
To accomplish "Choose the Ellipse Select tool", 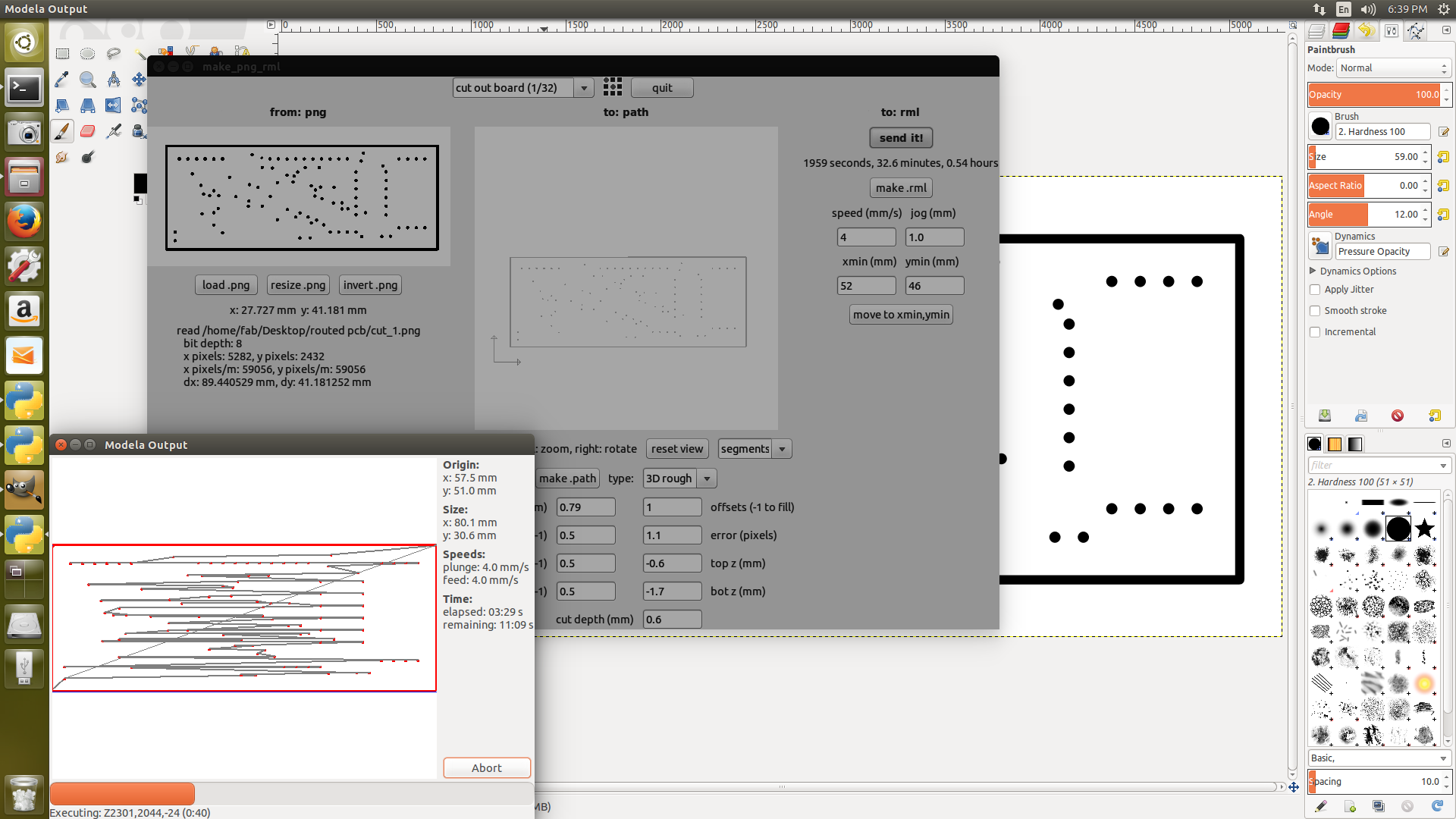I will 88,54.
